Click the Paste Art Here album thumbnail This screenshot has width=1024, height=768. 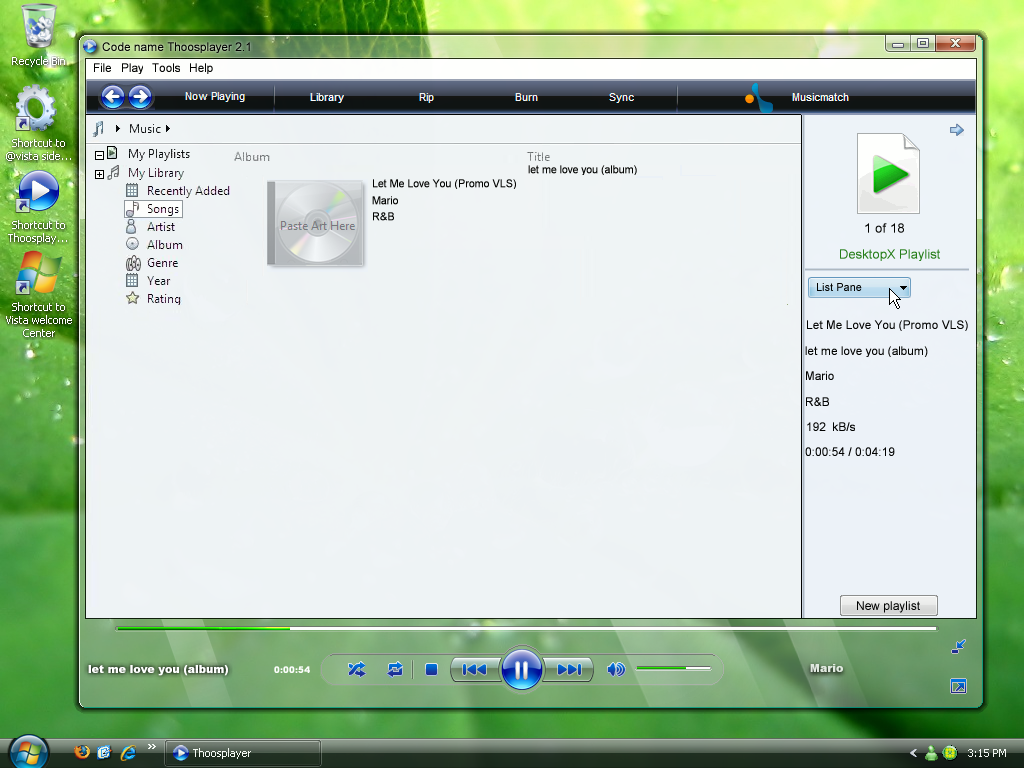(315, 224)
